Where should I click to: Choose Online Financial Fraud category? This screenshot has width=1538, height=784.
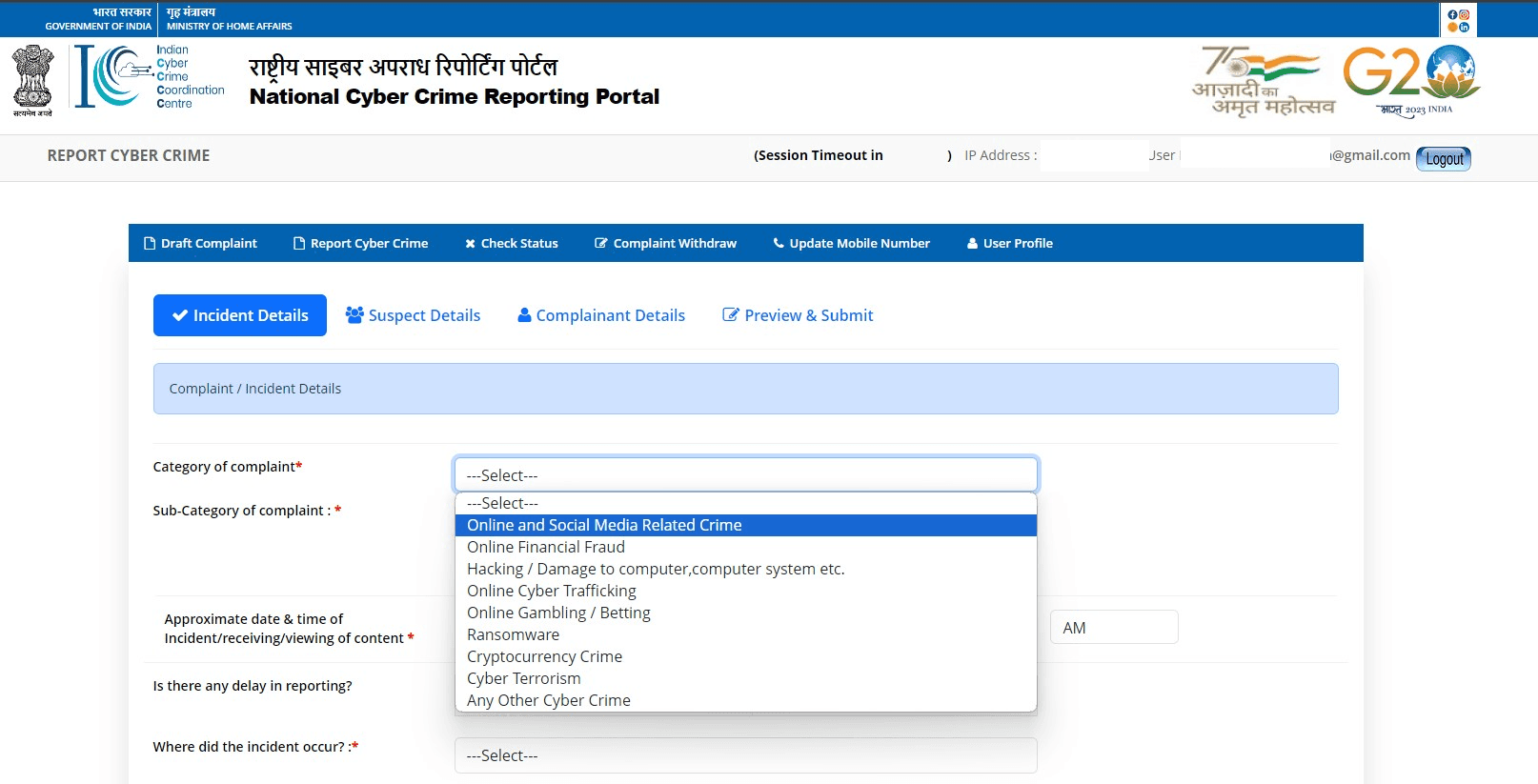(746, 547)
